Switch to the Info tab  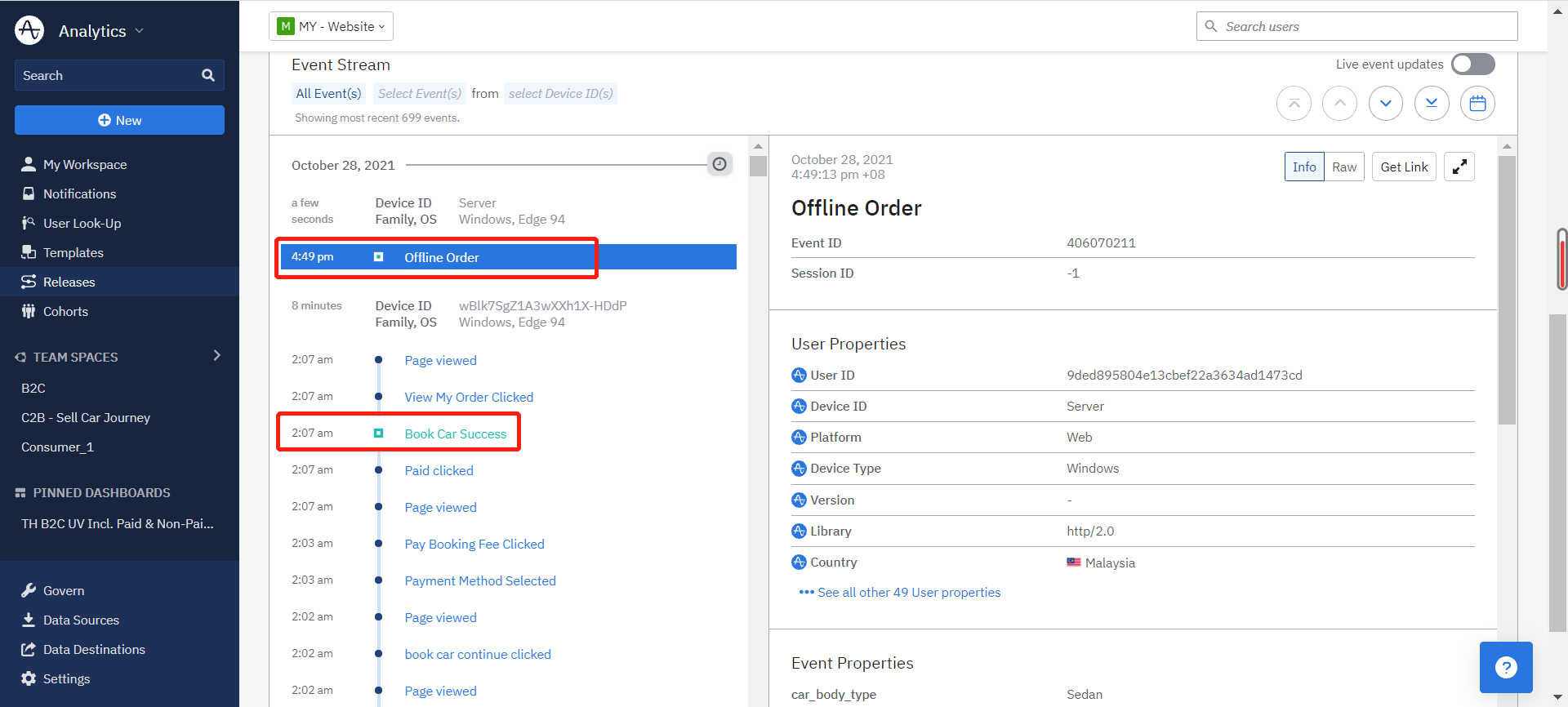pyautogui.click(x=1304, y=167)
